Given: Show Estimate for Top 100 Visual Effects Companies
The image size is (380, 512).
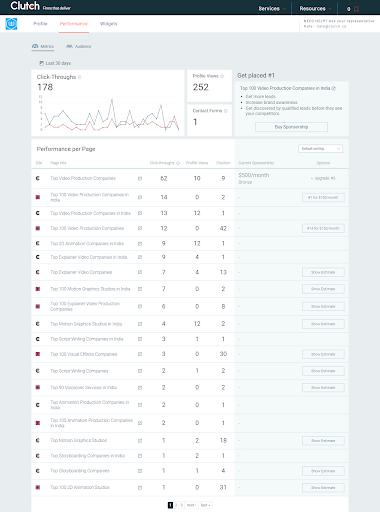Looking at the screenshot, I should coord(323,354).
